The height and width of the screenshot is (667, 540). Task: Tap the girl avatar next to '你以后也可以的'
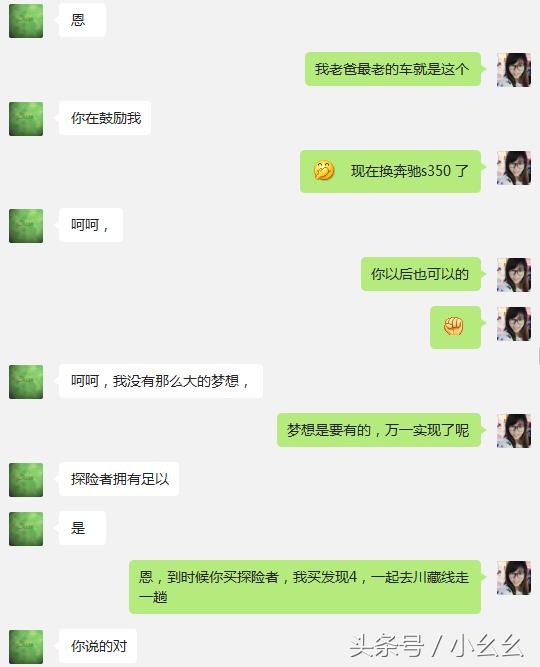click(x=514, y=275)
